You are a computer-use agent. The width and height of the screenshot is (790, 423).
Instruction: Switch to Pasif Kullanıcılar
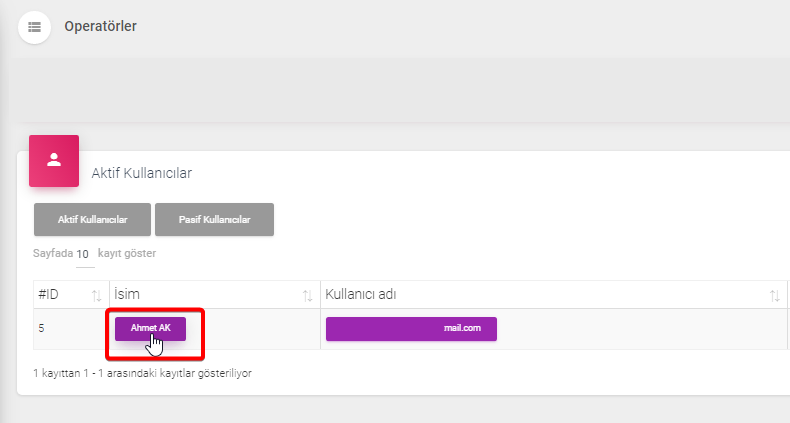pyautogui.click(x=215, y=220)
